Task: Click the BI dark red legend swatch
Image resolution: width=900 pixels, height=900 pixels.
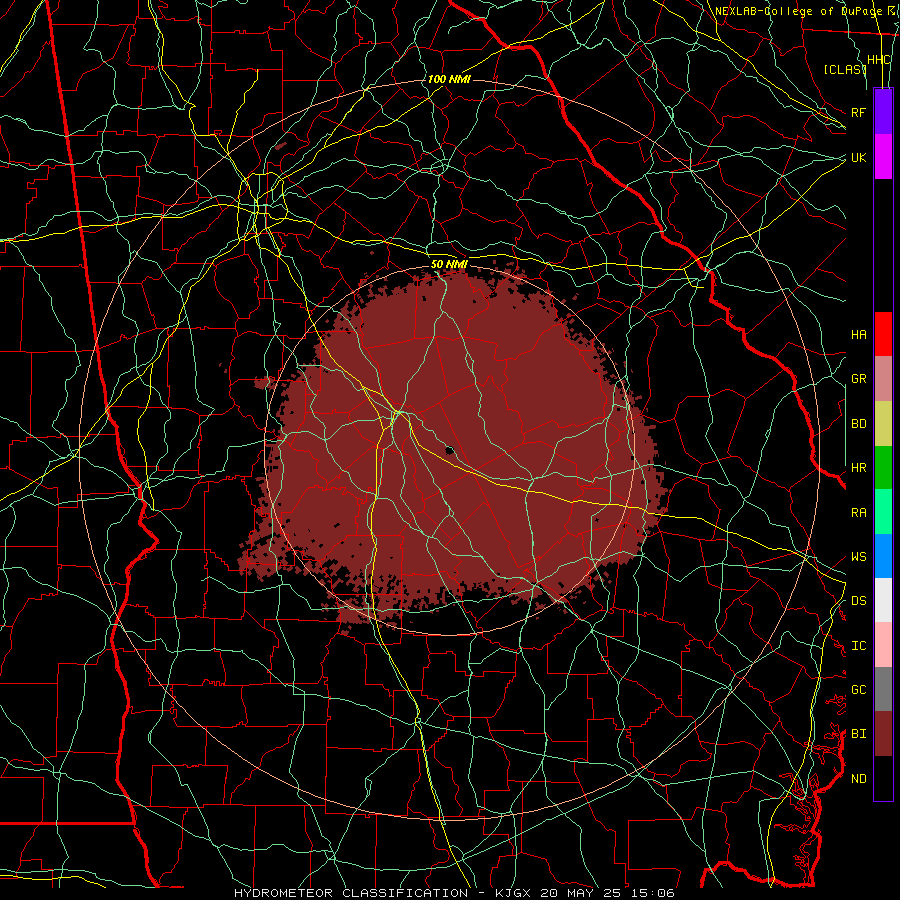Action: (x=883, y=734)
